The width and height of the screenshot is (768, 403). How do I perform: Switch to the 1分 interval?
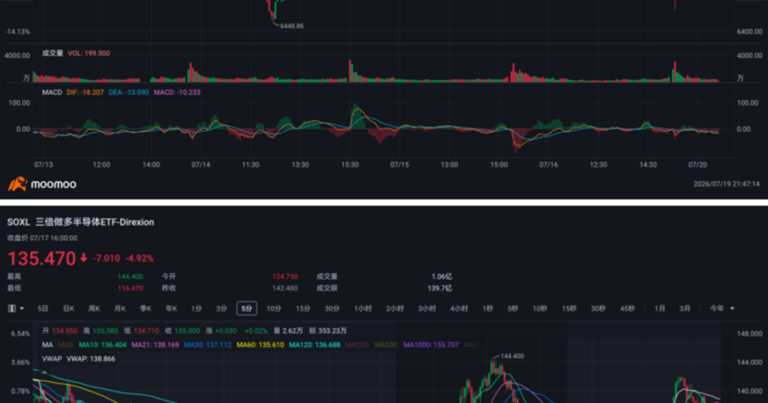point(196,308)
